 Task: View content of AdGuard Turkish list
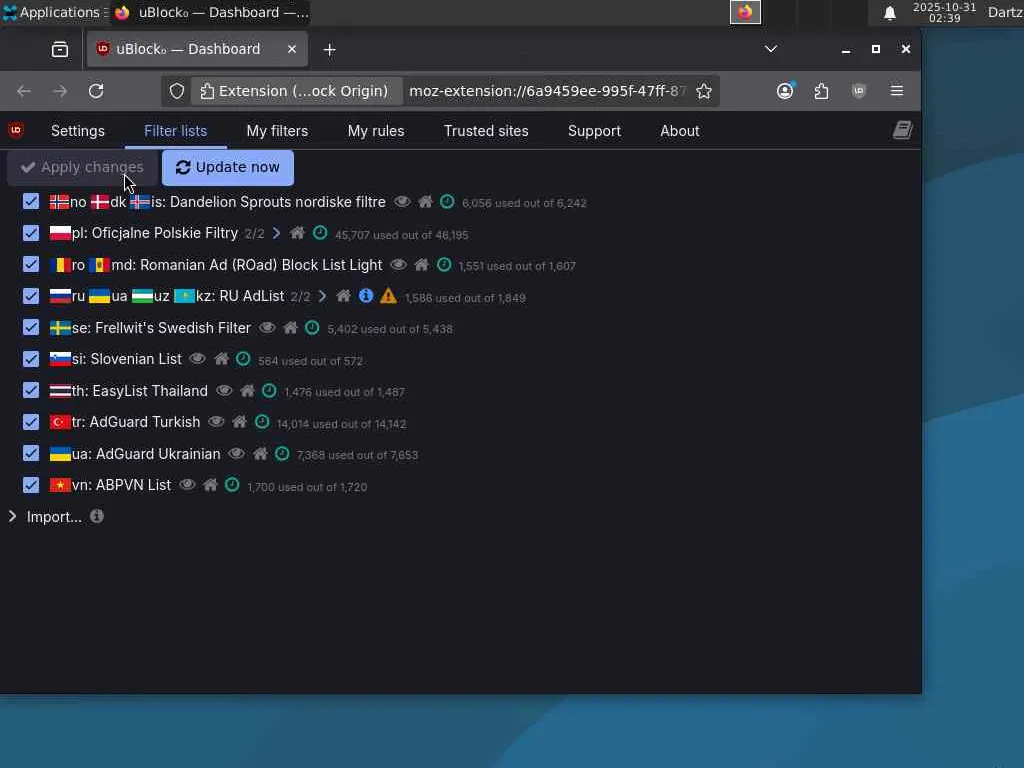(216, 422)
